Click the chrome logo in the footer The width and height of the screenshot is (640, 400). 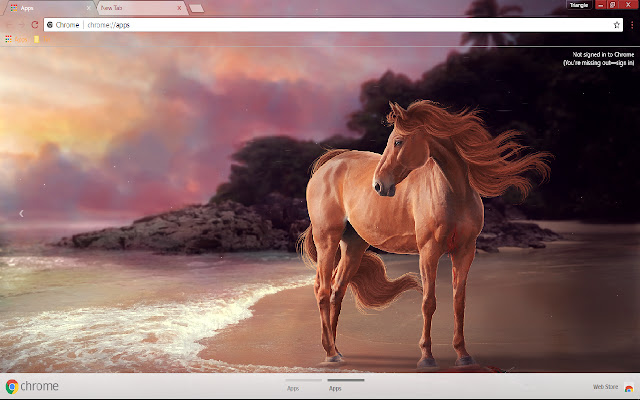point(32,386)
